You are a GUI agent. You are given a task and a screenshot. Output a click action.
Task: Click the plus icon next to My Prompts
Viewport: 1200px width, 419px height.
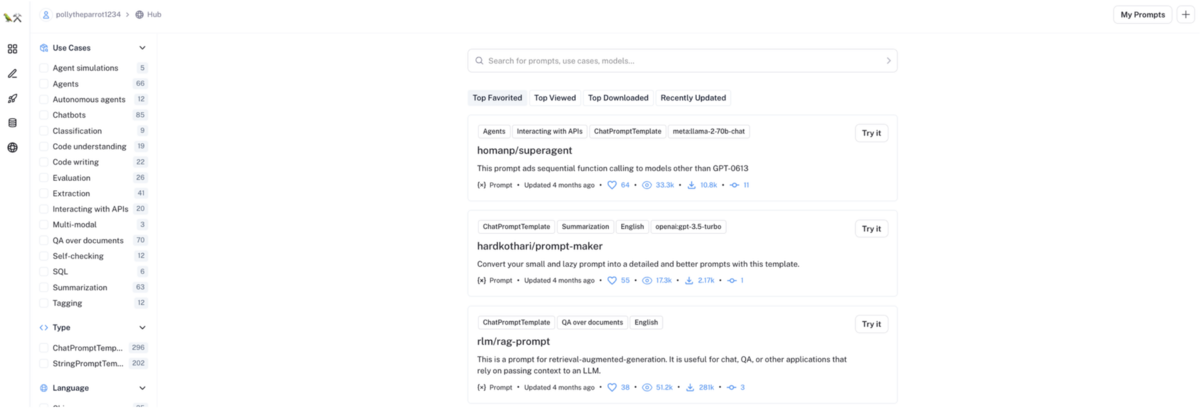[x=1186, y=15]
